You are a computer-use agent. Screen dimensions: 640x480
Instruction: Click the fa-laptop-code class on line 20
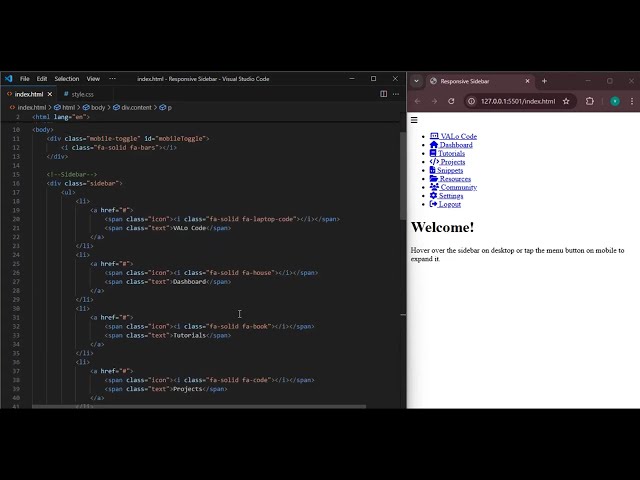(267, 219)
